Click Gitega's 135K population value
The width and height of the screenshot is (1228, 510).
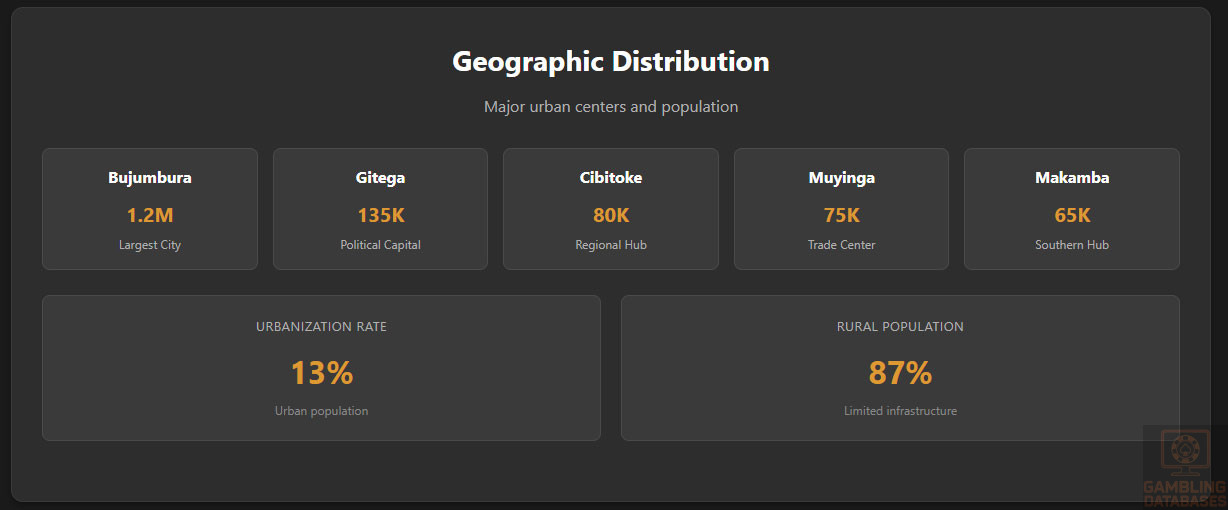pos(380,215)
